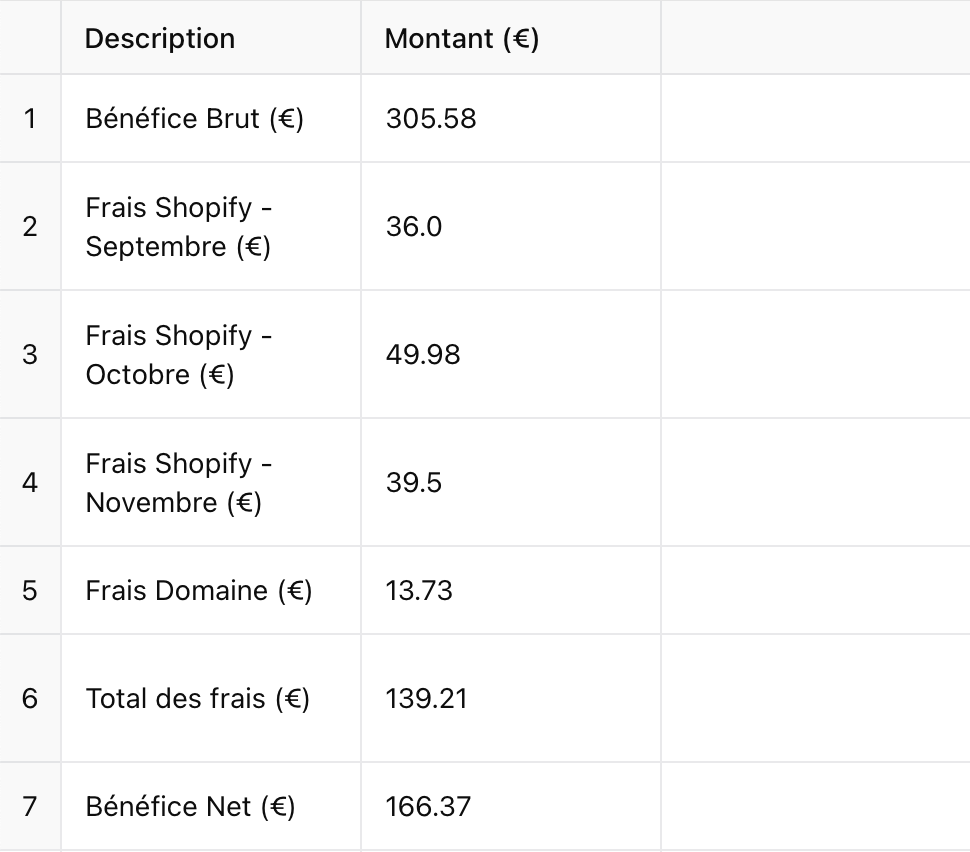The width and height of the screenshot is (970, 852).
Task: Select row number 5
Action: click(30, 591)
